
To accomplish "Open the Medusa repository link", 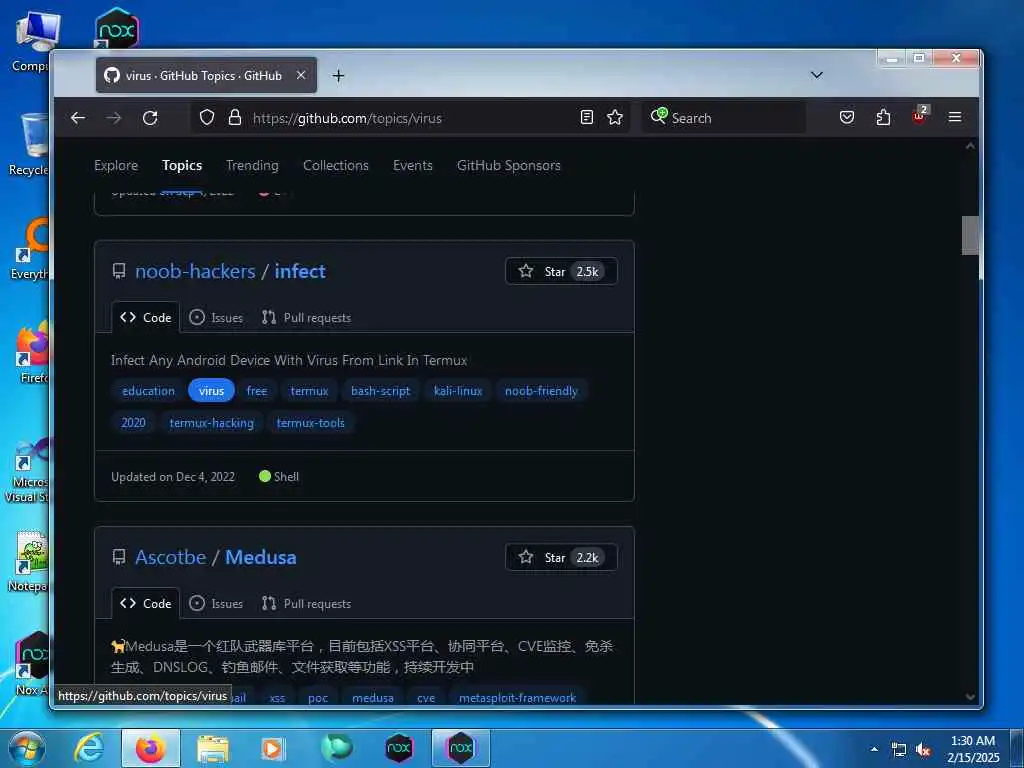I will point(261,557).
